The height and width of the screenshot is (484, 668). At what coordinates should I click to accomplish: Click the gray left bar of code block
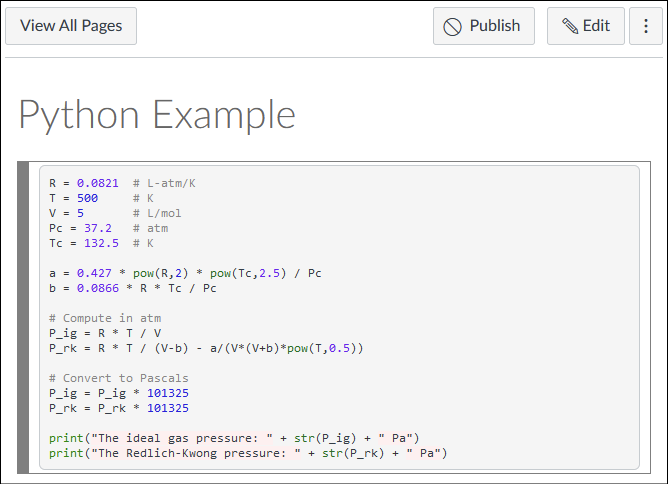pyautogui.click(x=24, y=317)
